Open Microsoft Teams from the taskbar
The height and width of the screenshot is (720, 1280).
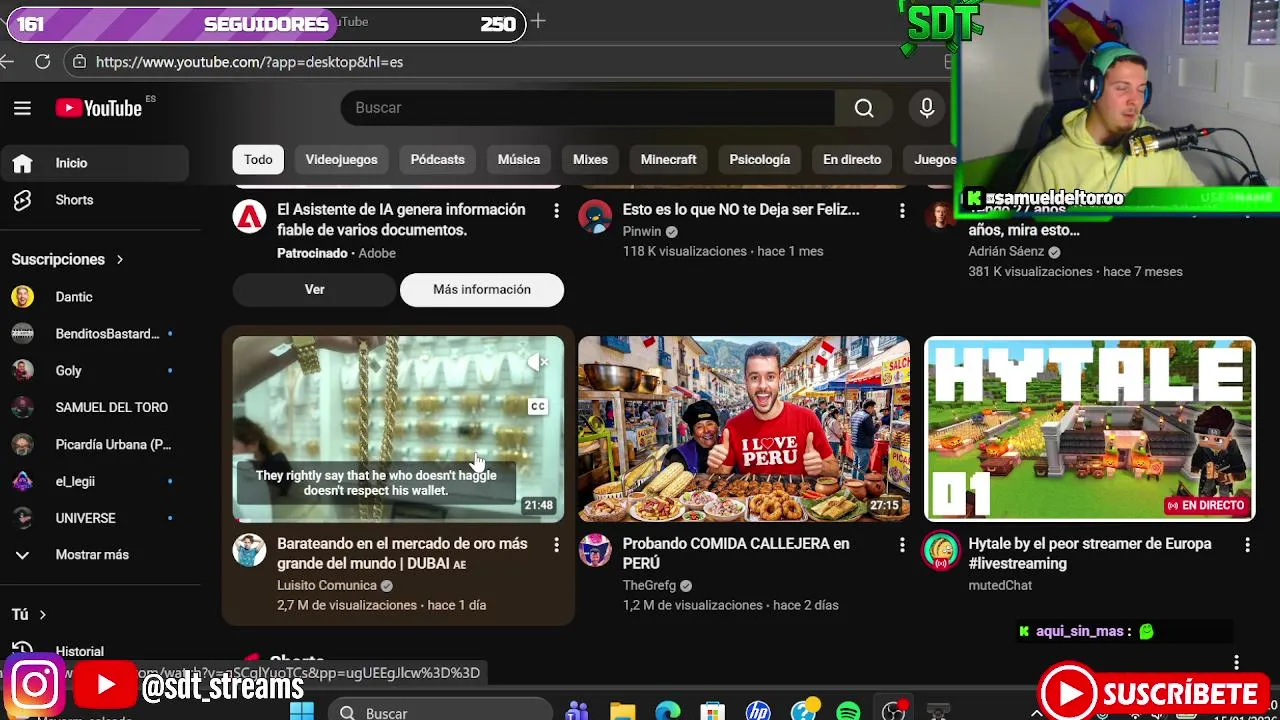[577, 712]
